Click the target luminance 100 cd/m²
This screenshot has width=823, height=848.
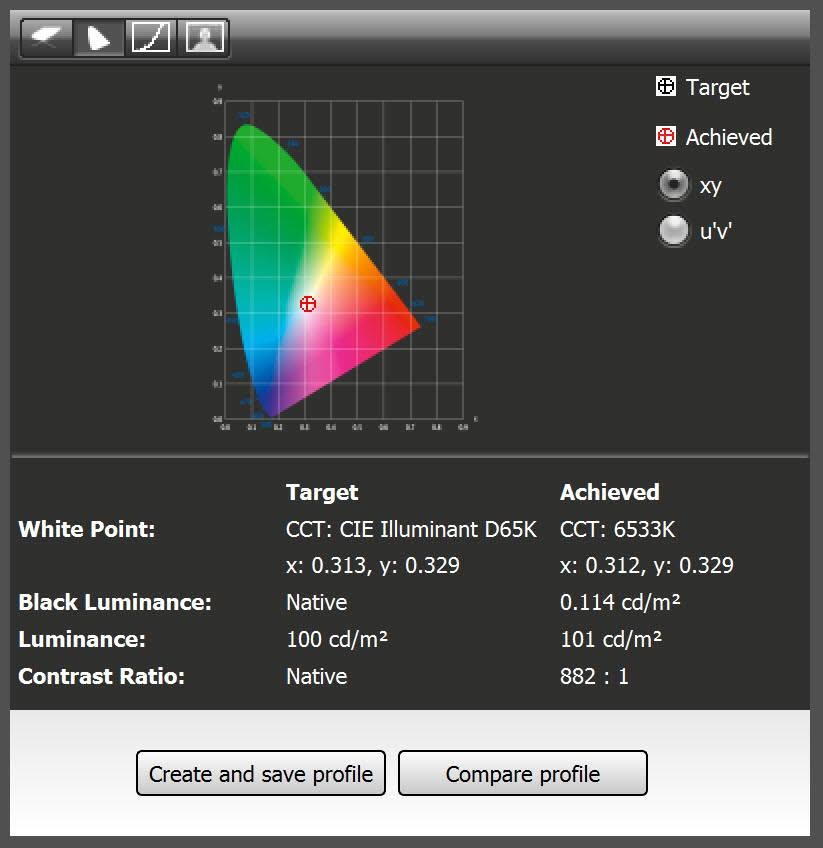(x=337, y=639)
